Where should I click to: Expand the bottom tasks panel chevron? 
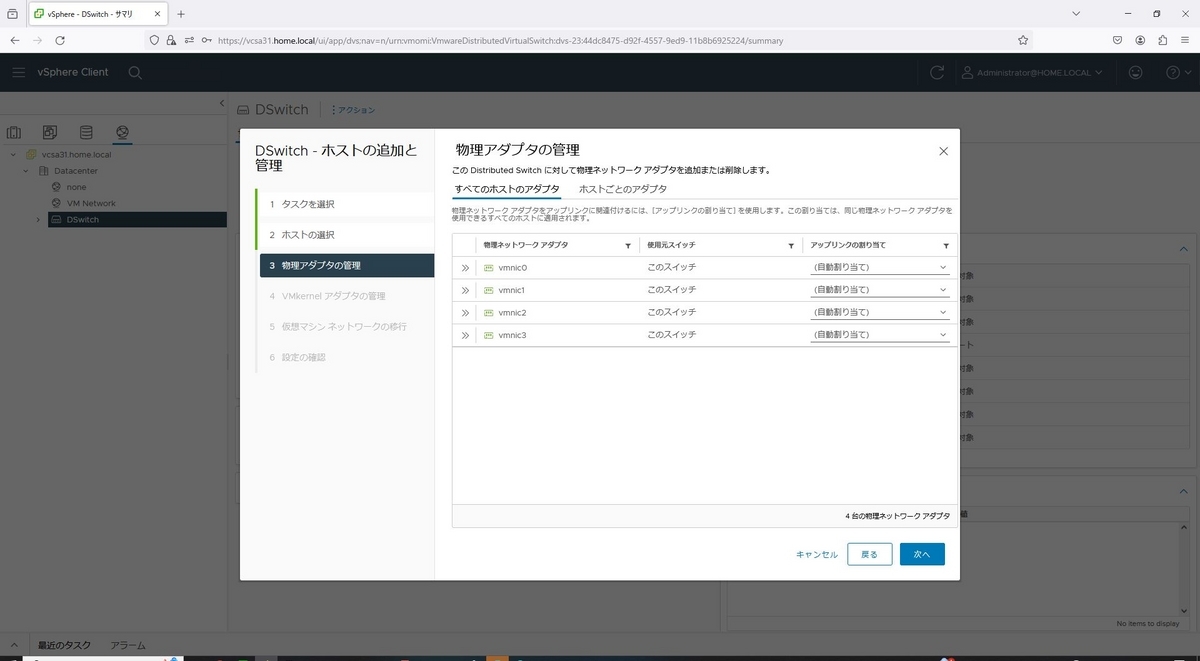pyautogui.click(x=14, y=646)
